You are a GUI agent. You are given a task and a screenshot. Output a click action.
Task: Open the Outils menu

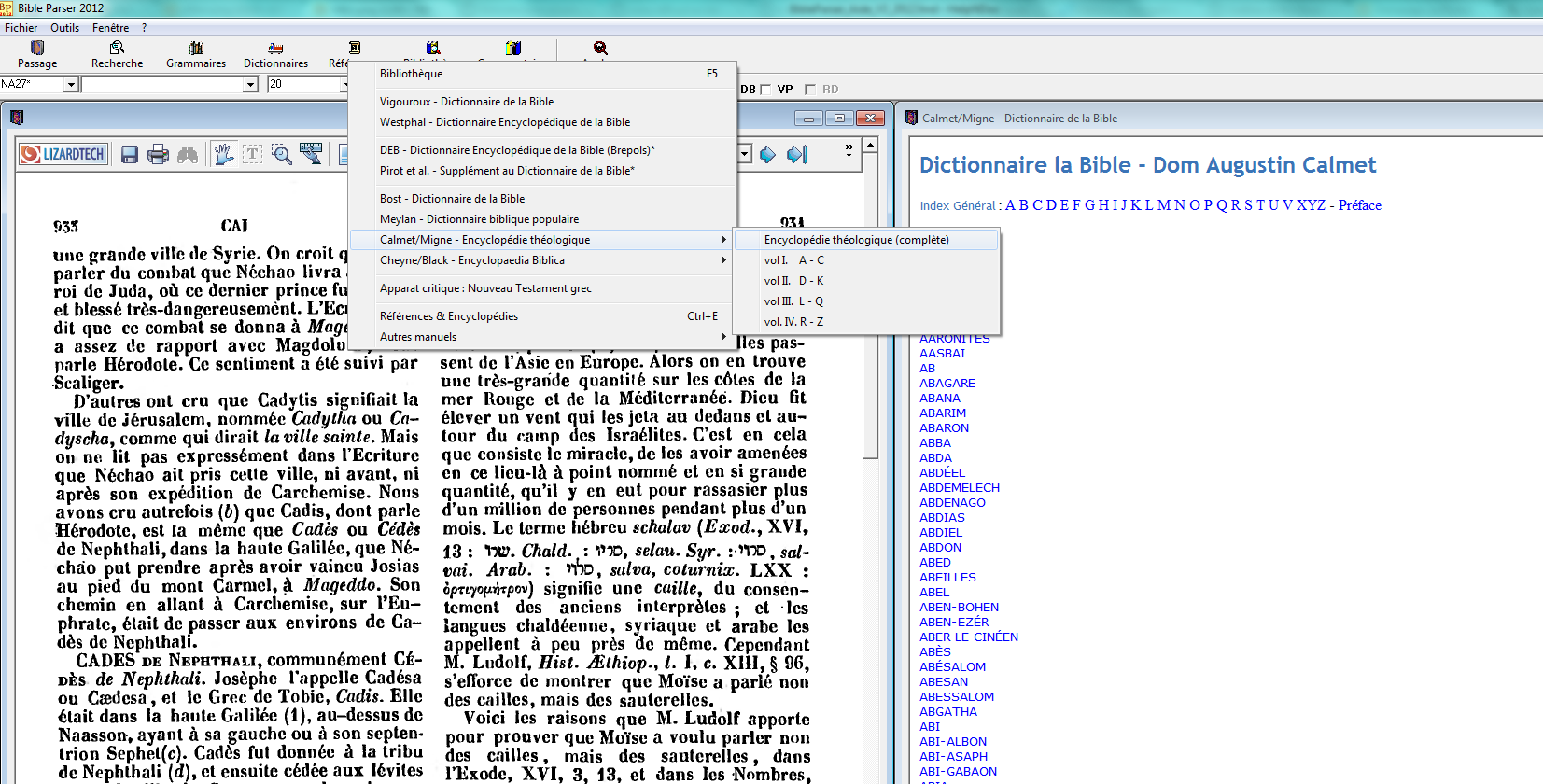click(x=64, y=28)
